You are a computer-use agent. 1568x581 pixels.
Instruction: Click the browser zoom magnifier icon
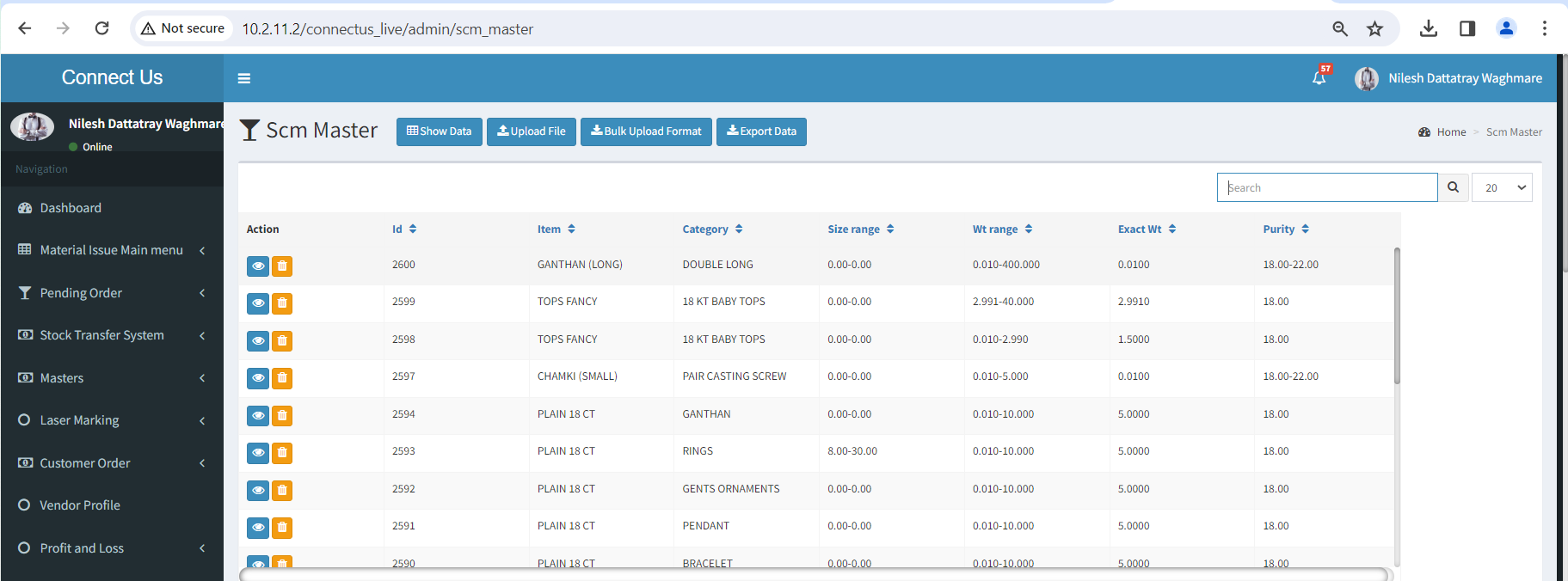point(1340,28)
